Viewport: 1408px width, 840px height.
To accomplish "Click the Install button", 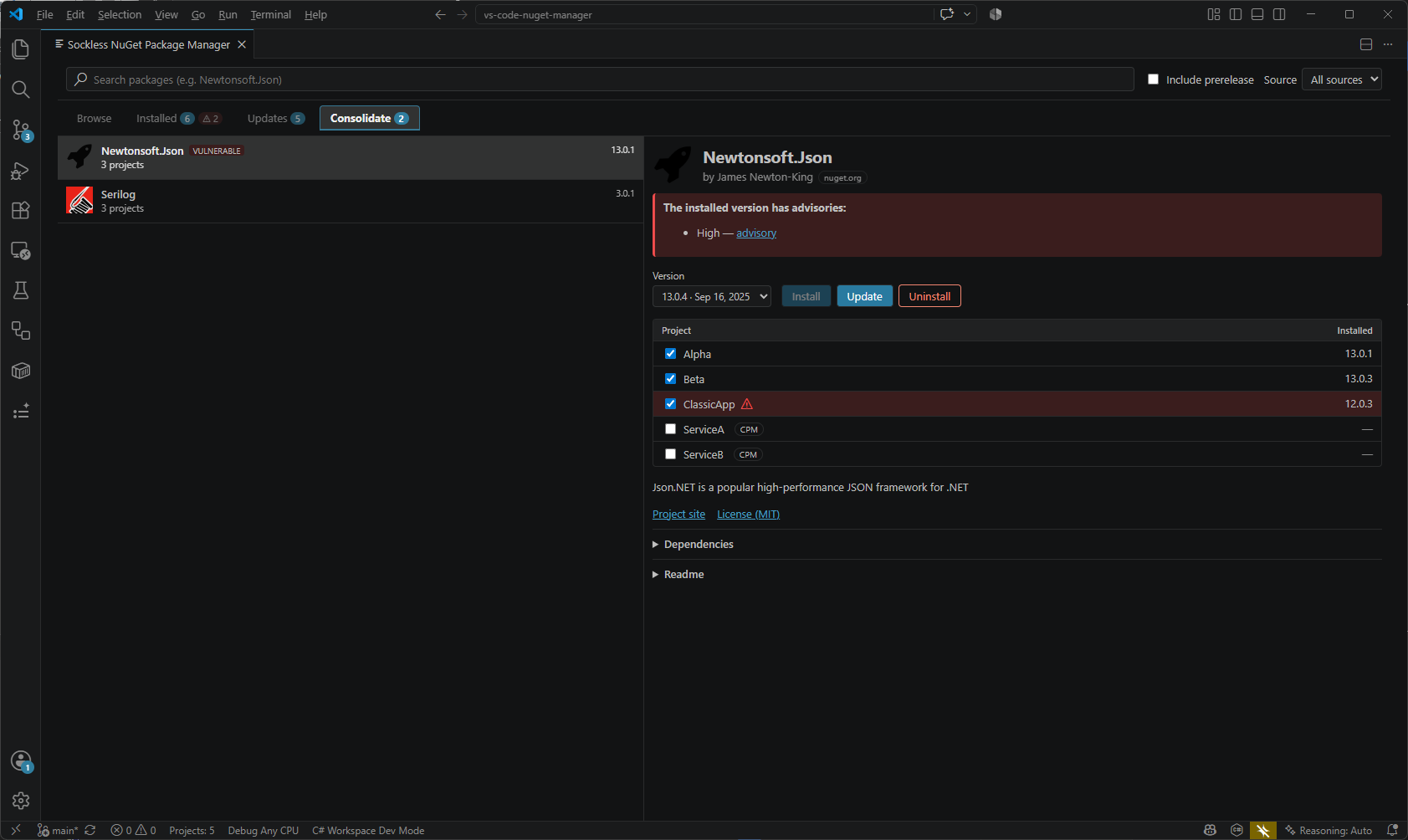I will pyautogui.click(x=806, y=296).
